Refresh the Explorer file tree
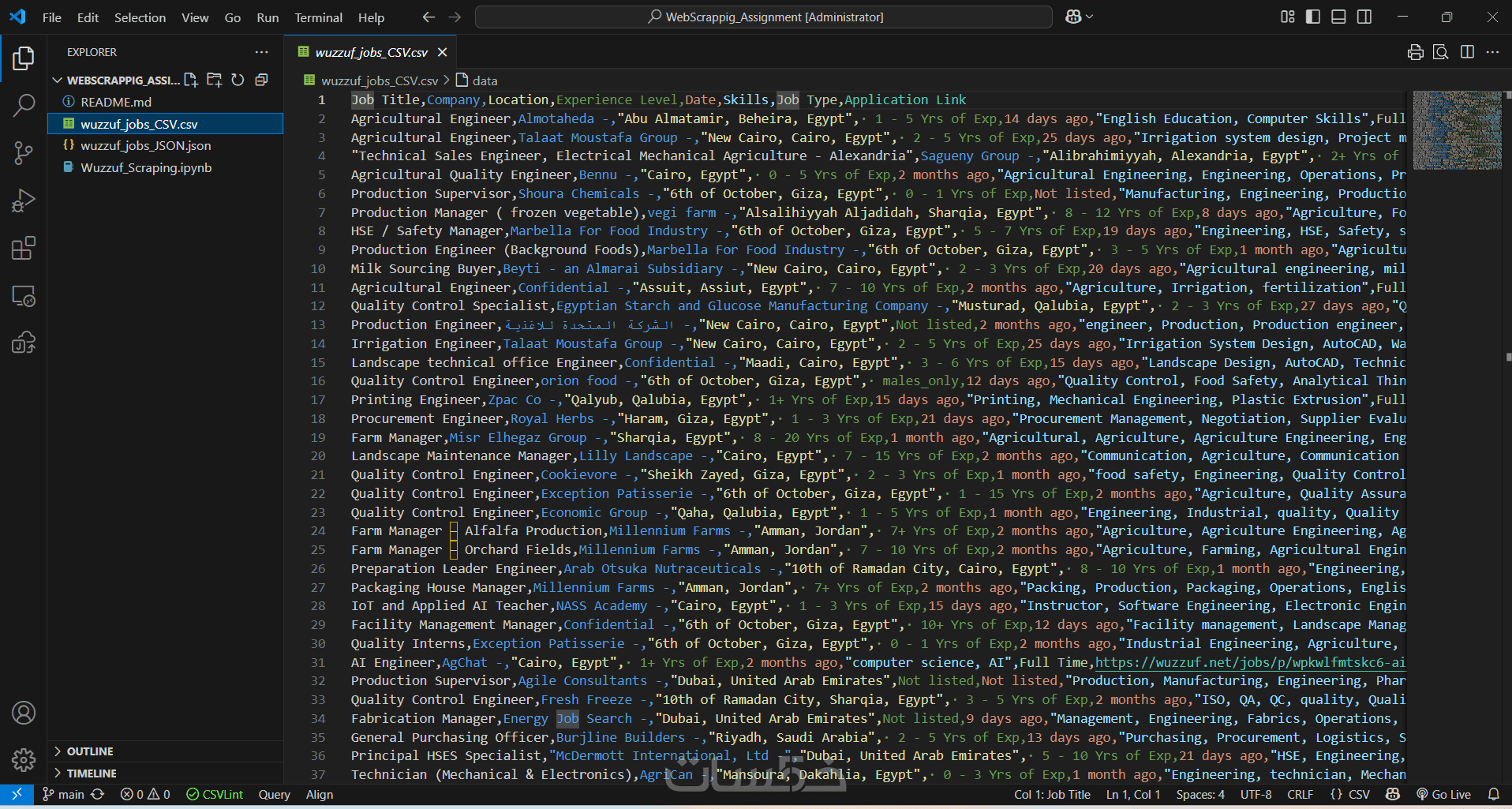The width and height of the screenshot is (1512, 809). coord(238,80)
